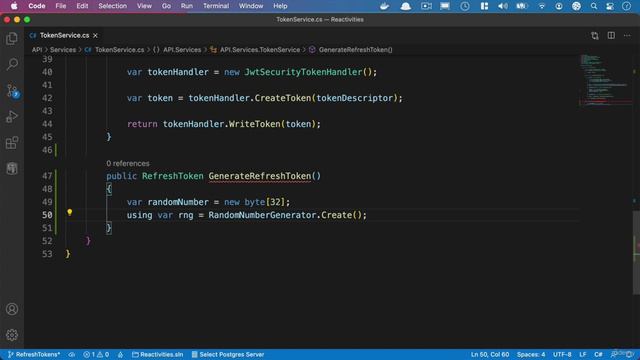Open the Accounts menu icon
Screen dimensions: 640x360
pos(12,309)
